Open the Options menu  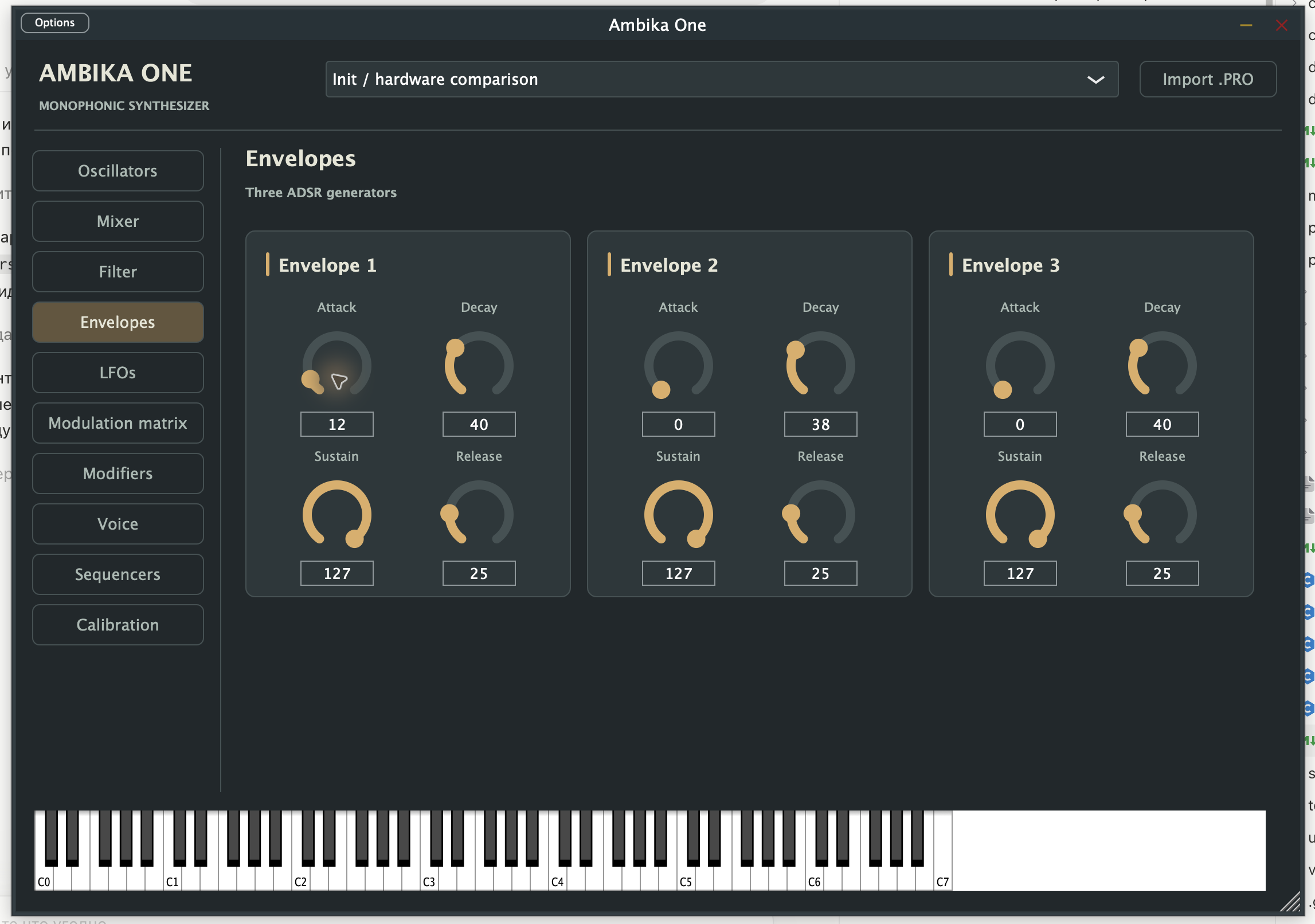pyautogui.click(x=54, y=23)
